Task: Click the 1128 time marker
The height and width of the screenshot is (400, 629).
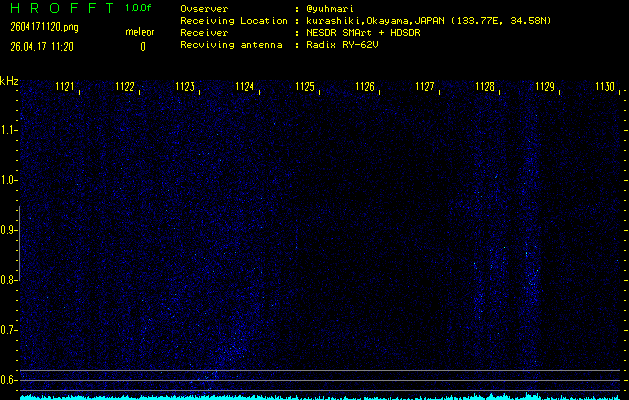Action: point(485,87)
